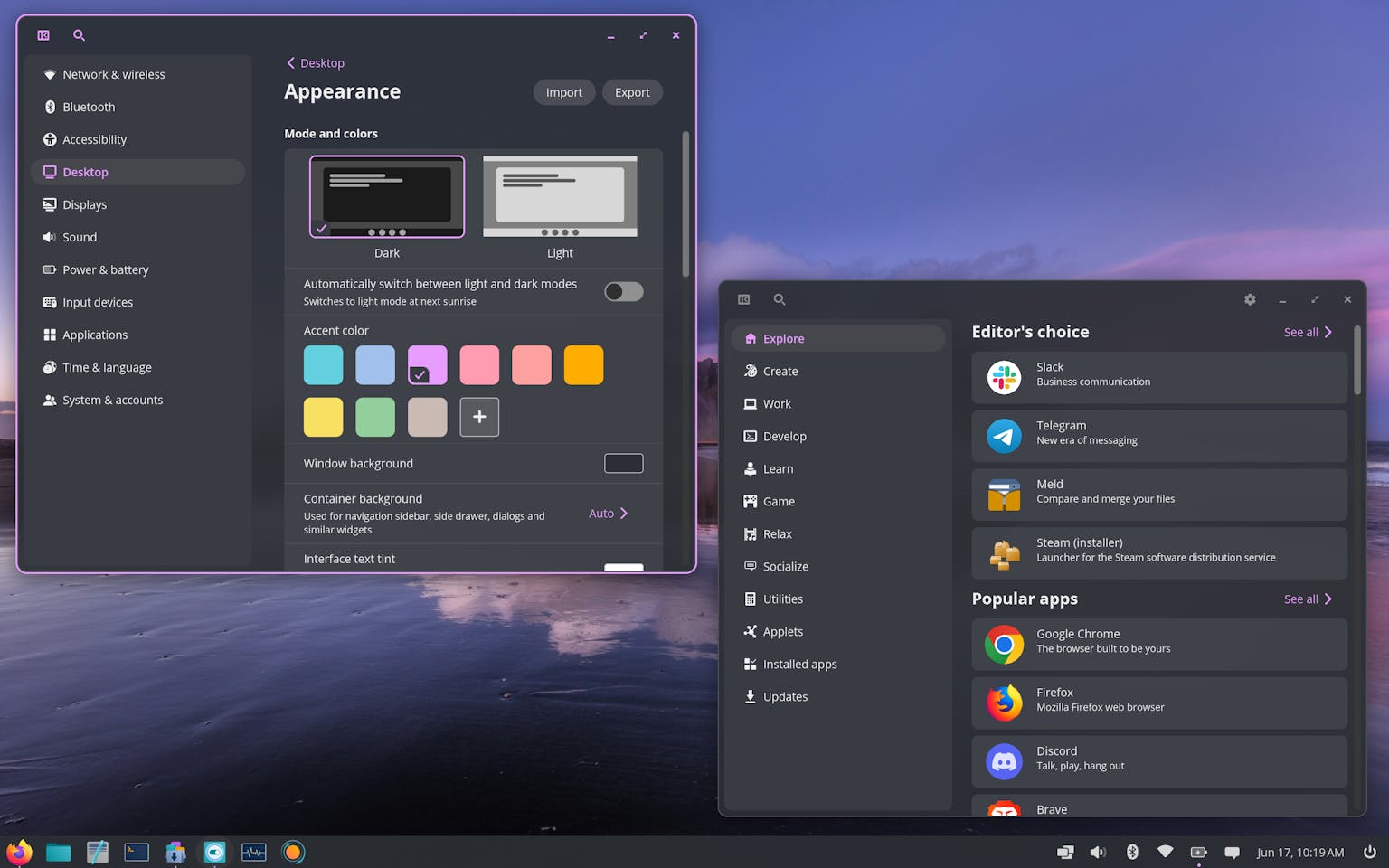Open the search icon in the app store window
This screenshot has width=1389, height=868.
tap(780, 299)
